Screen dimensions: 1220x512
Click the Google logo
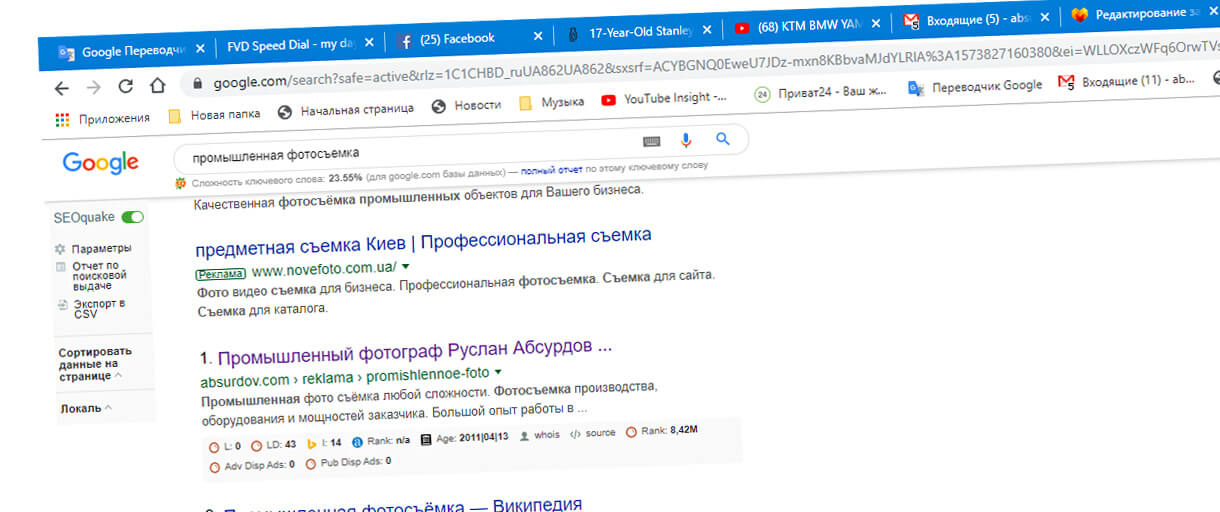[100, 164]
